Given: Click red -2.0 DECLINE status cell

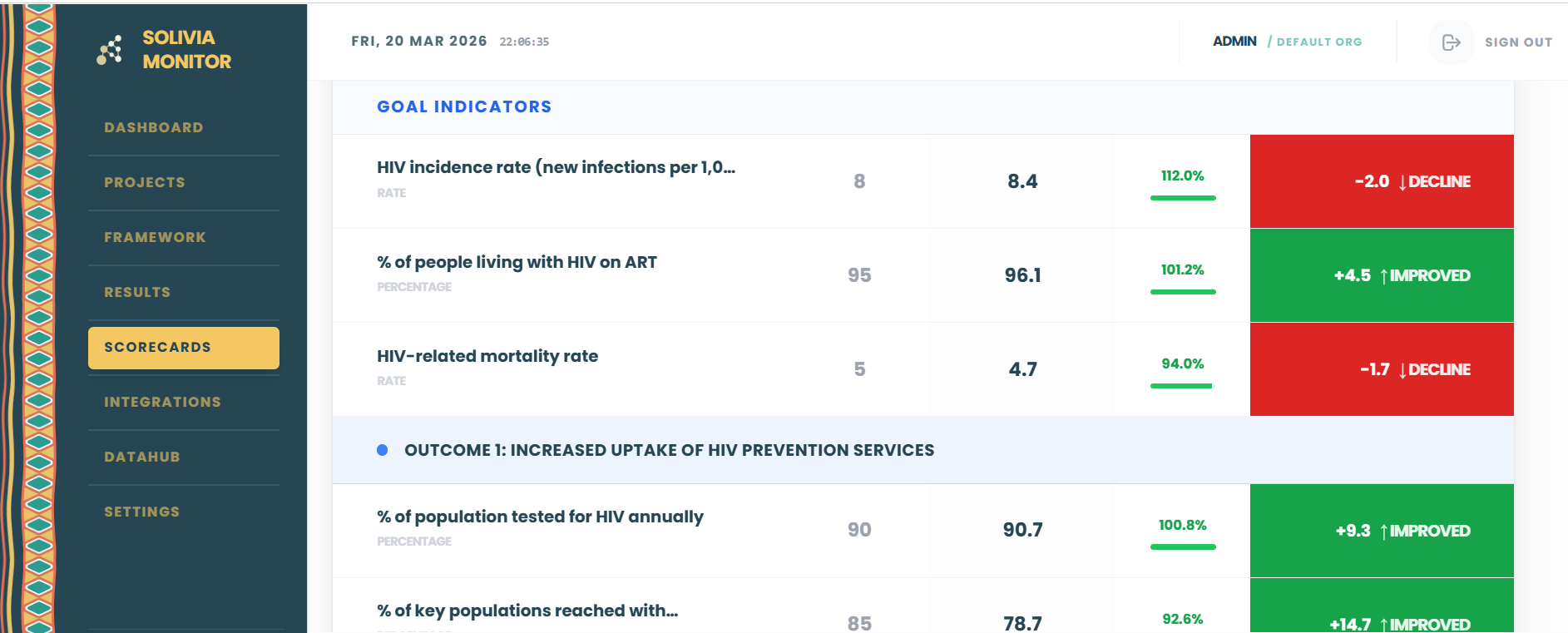Looking at the screenshot, I should pyautogui.click(x=1382, y=181).
